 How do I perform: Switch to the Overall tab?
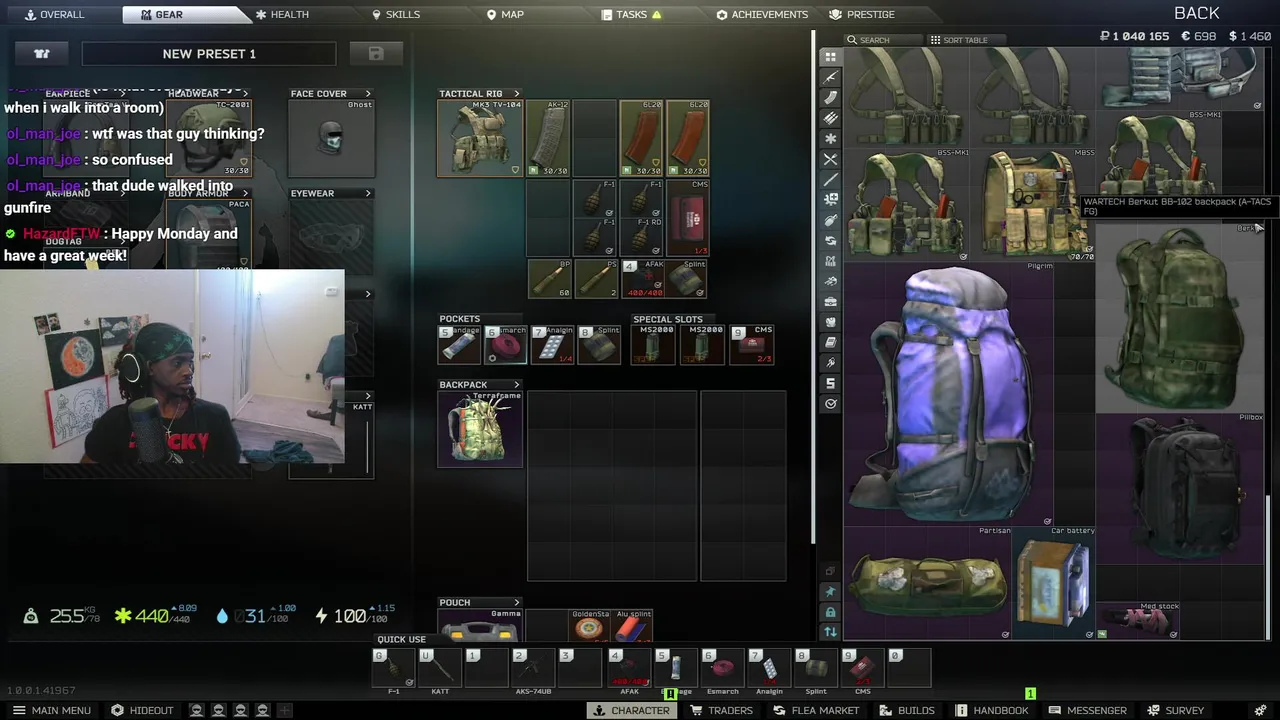tap(54, 14)
